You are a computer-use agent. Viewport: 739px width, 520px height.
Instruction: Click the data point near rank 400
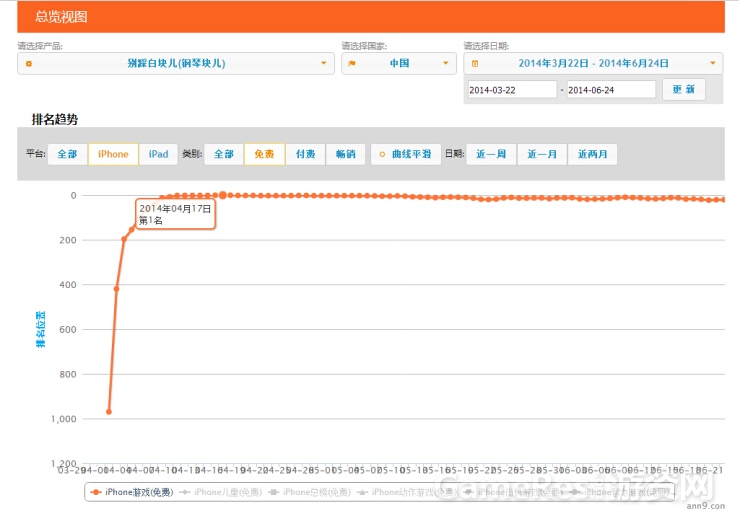[116, 289]
